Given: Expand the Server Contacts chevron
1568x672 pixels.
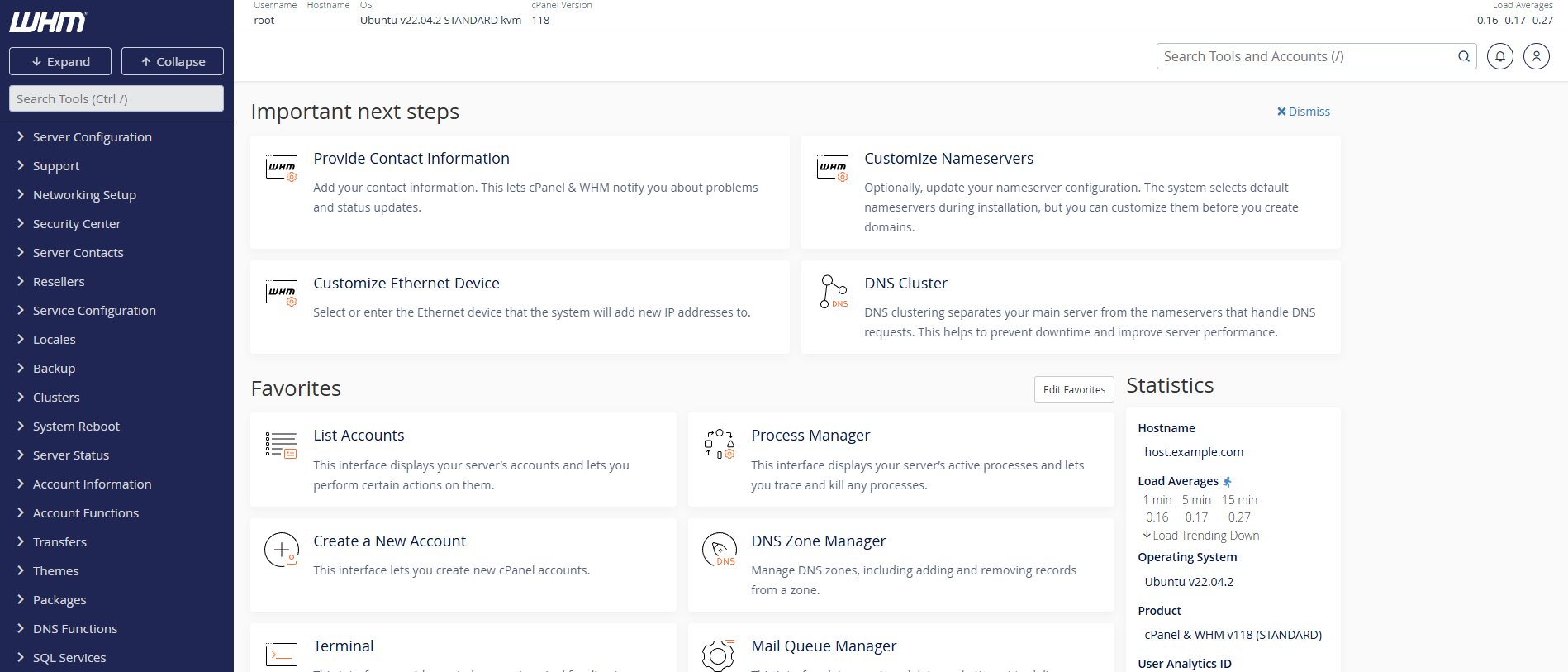Looking at the screenshot, I should (21, 252).
